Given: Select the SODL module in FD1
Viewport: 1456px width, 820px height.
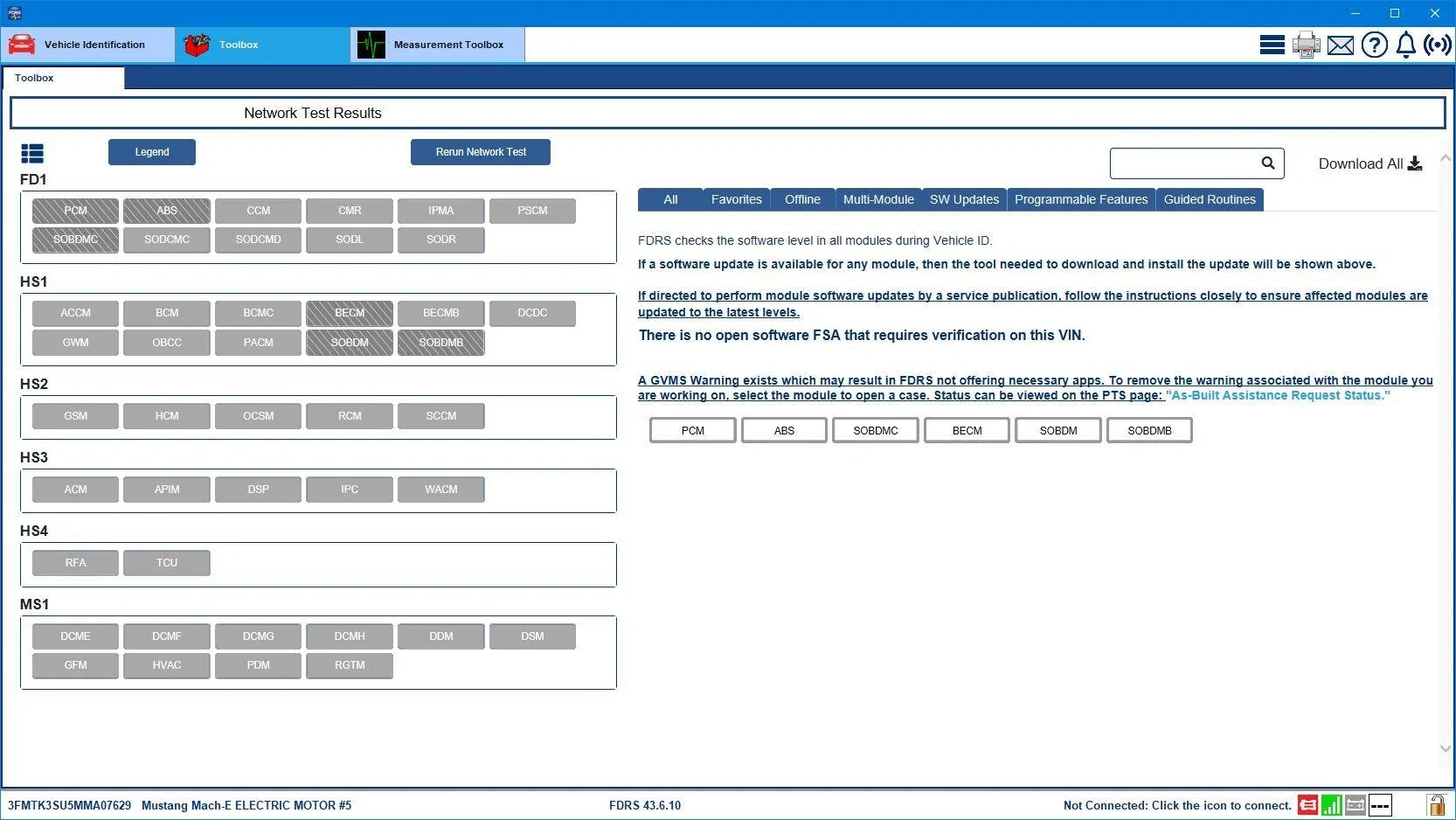Looking at the screenshot, I should coord(350,240).
